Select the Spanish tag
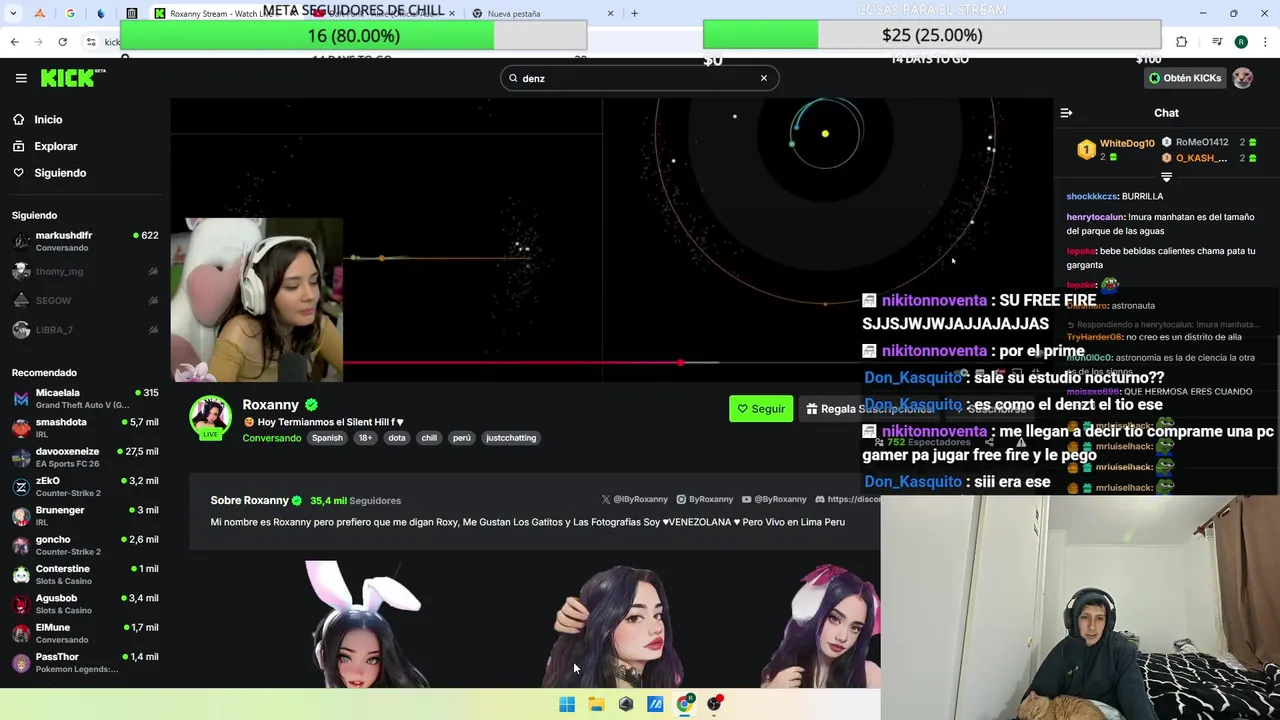 point(327,438)
